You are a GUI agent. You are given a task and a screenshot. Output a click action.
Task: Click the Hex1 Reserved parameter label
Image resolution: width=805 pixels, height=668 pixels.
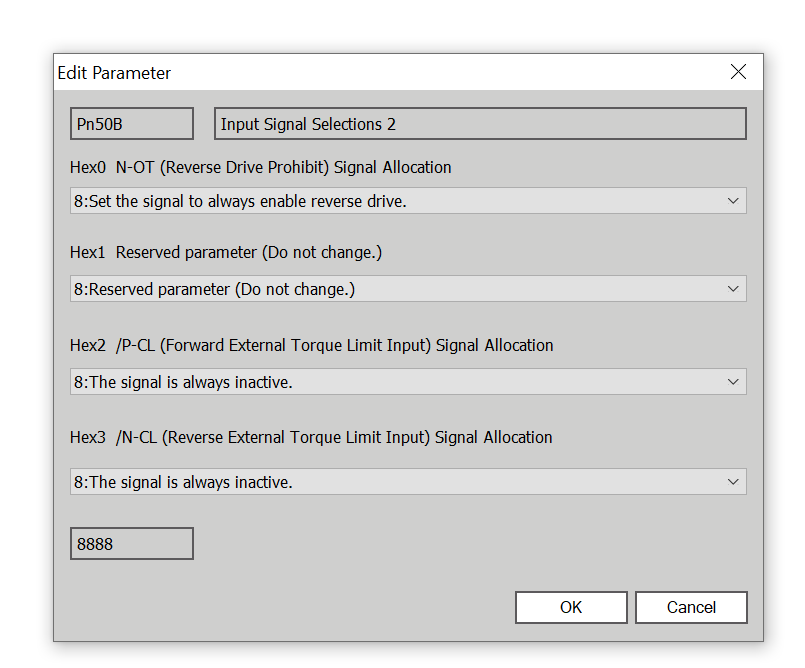(x=226, y=253)
